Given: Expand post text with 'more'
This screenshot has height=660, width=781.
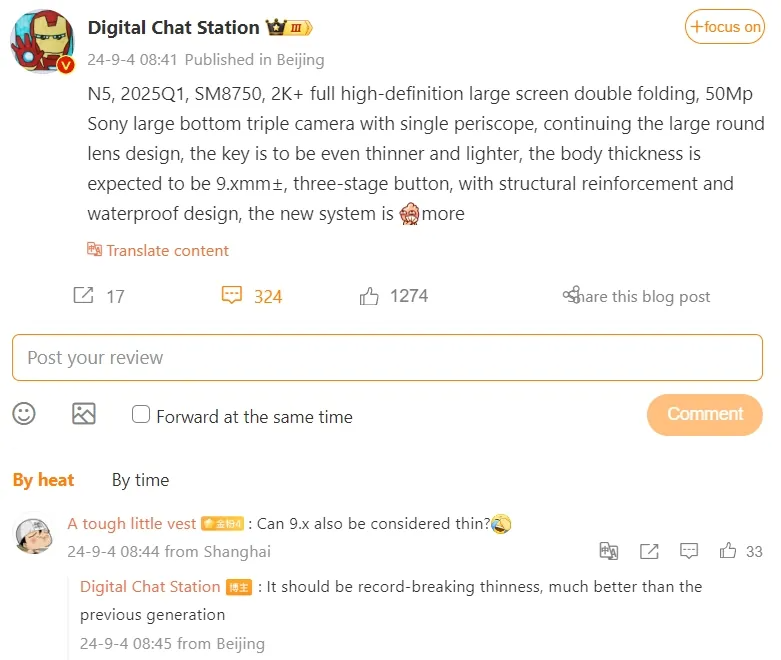Looking at the screenshot, I should click(x=443, y=214).
